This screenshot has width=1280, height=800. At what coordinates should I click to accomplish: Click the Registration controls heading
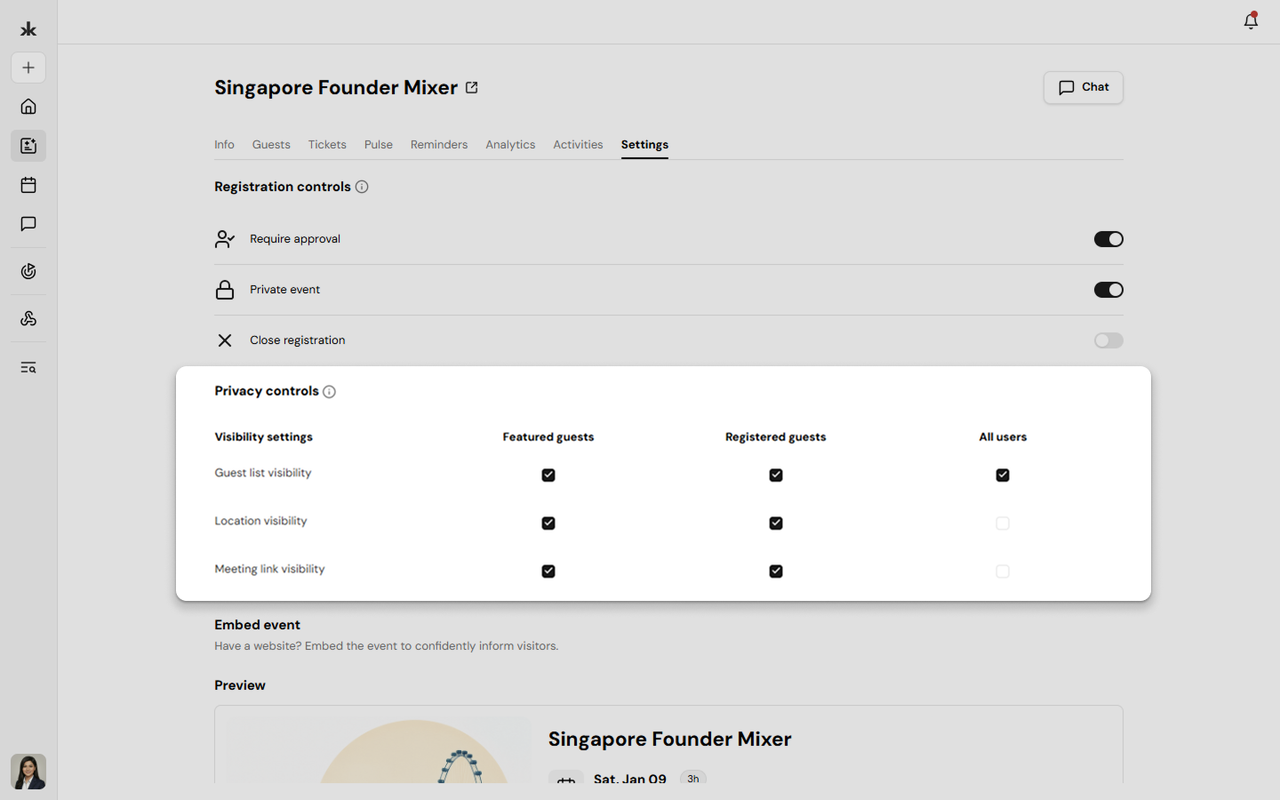point(282,187)
